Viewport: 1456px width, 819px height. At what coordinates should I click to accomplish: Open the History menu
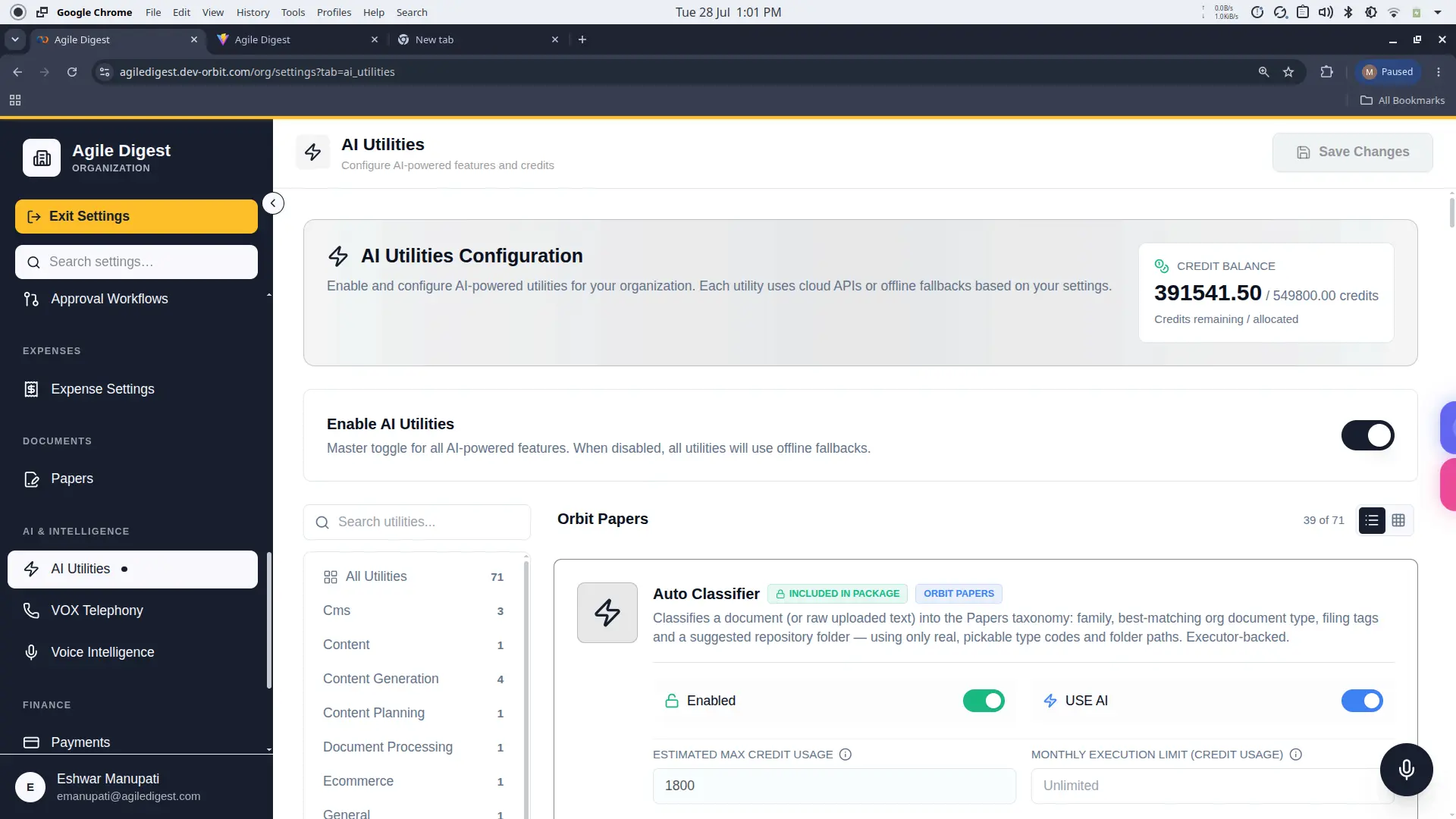coord(253,12)
